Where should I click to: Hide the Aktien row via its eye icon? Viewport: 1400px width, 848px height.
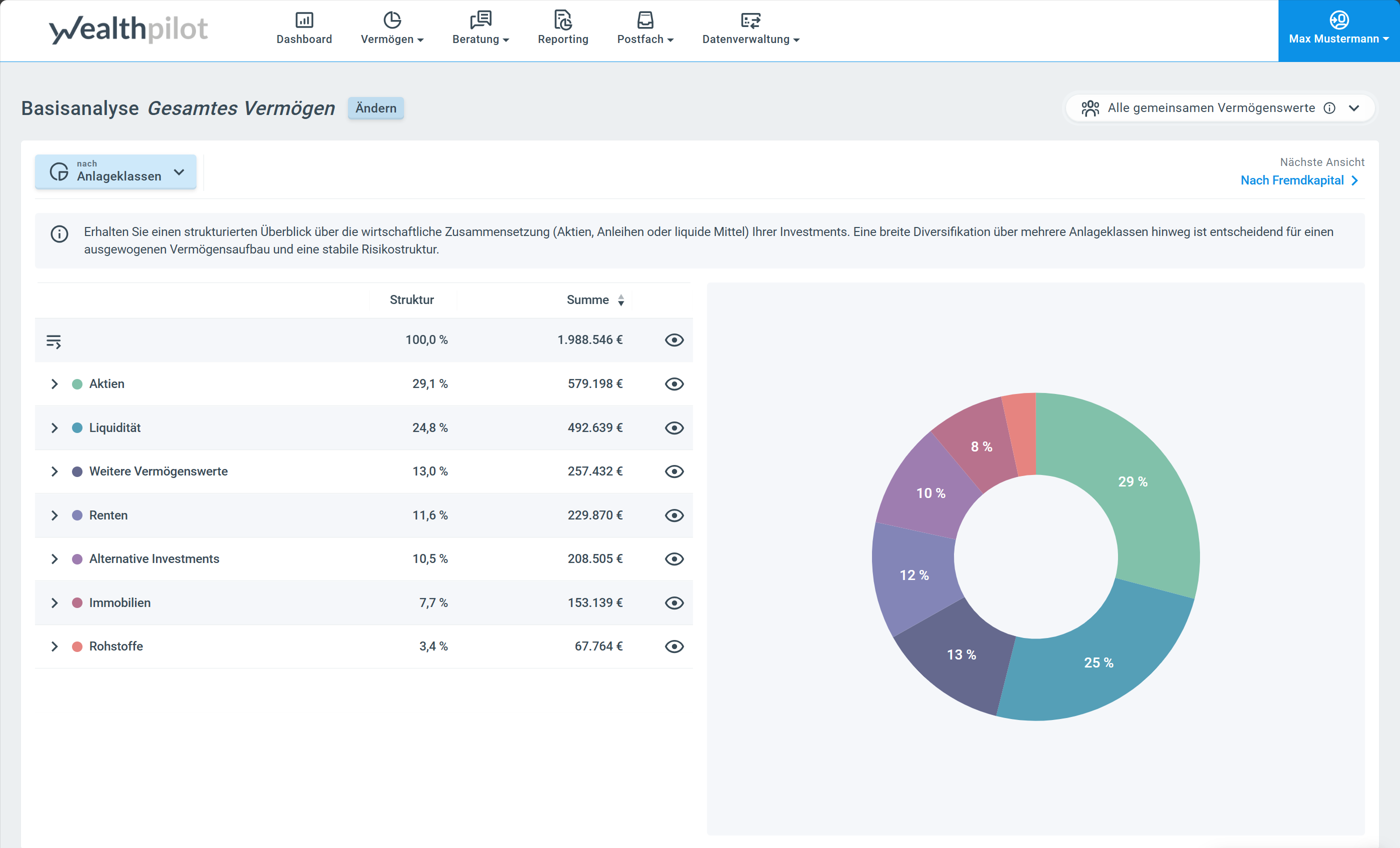tap(674, 384)
